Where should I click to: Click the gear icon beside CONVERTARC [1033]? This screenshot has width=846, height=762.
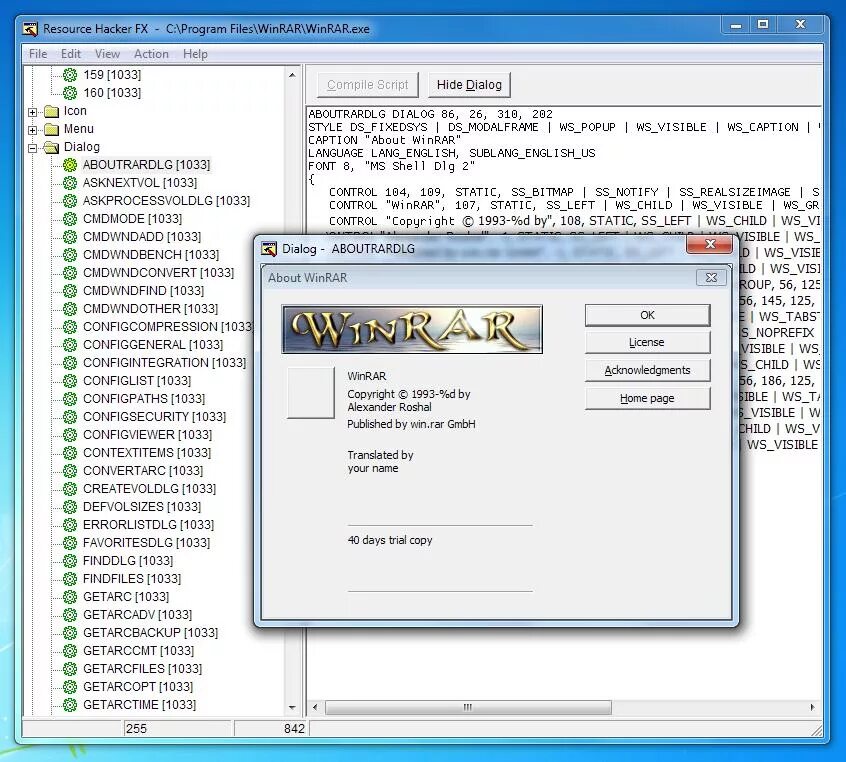click(70, 471)
